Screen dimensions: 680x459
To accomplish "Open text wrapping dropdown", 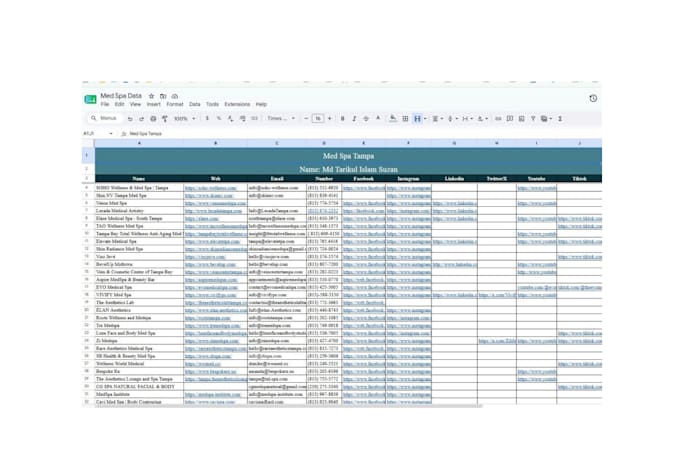I will click(467, 118).
